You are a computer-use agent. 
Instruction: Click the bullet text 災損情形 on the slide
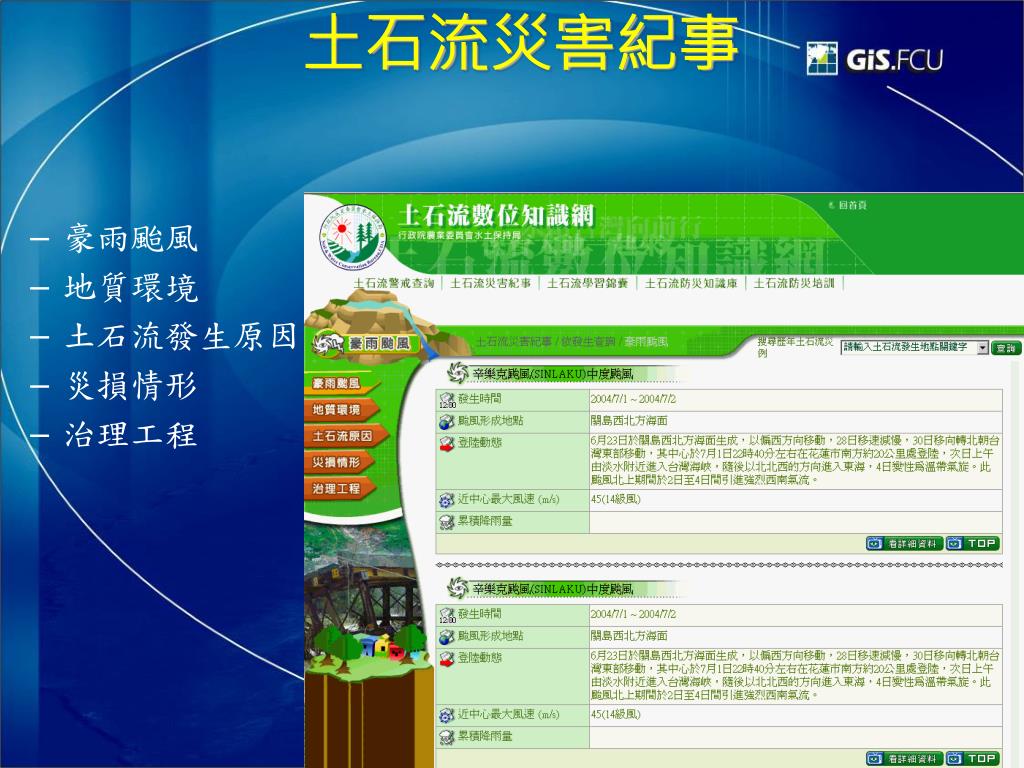tap(131, 385)
